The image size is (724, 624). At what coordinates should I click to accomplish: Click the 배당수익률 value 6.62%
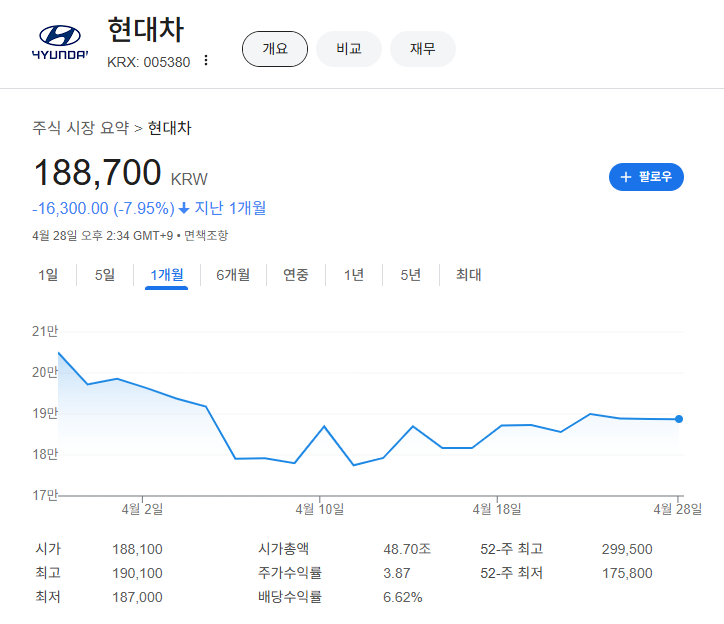coord(403,597)
